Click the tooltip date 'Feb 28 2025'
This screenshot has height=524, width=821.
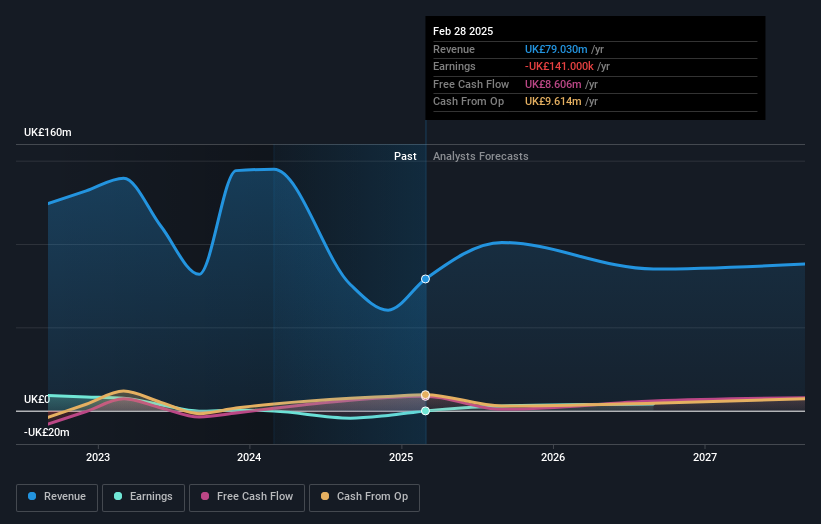click(x=463, y=31)
